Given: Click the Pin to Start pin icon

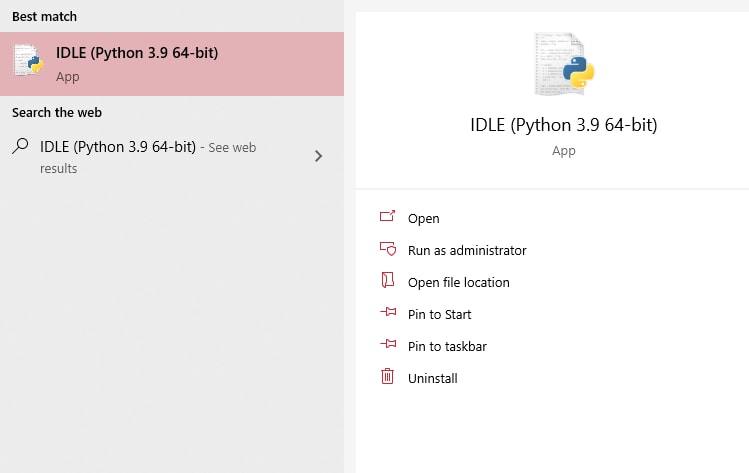Looking at the screenshot, I should pyautogui.click(x=388, y=312).
